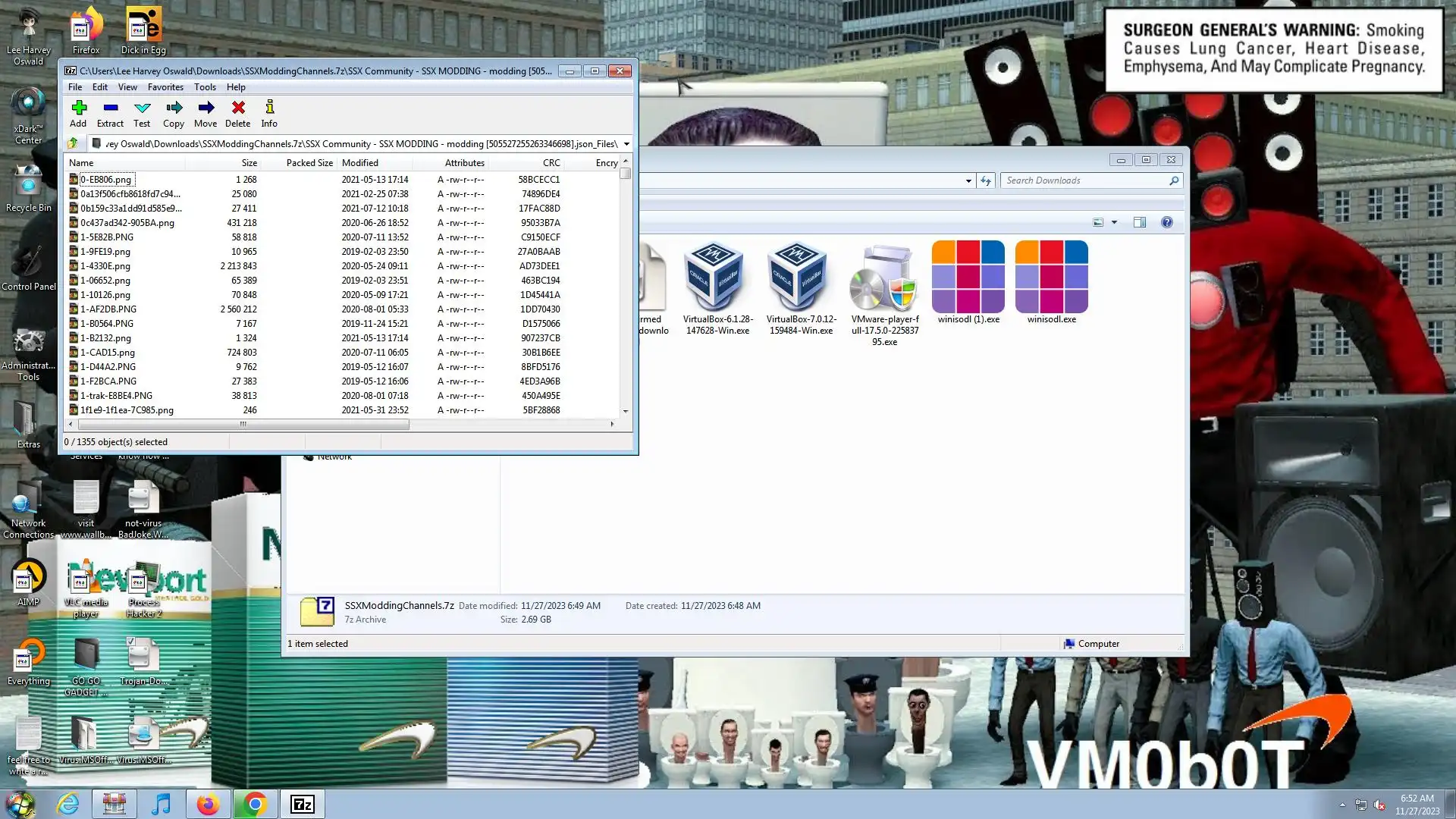
Task: Sort list by Size column header
Action: (x=249, y=162)
